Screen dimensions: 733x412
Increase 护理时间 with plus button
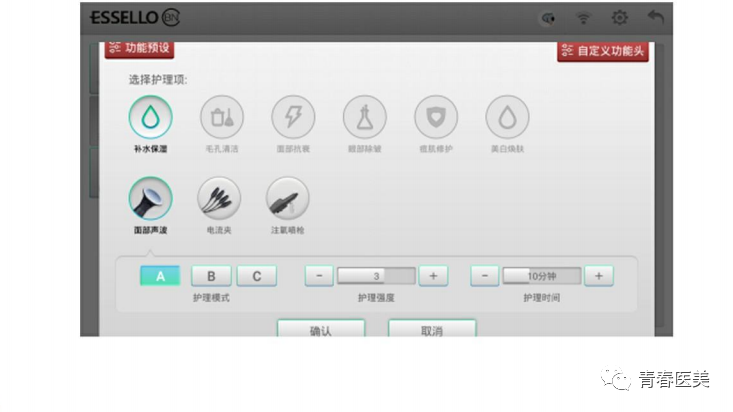599,276
